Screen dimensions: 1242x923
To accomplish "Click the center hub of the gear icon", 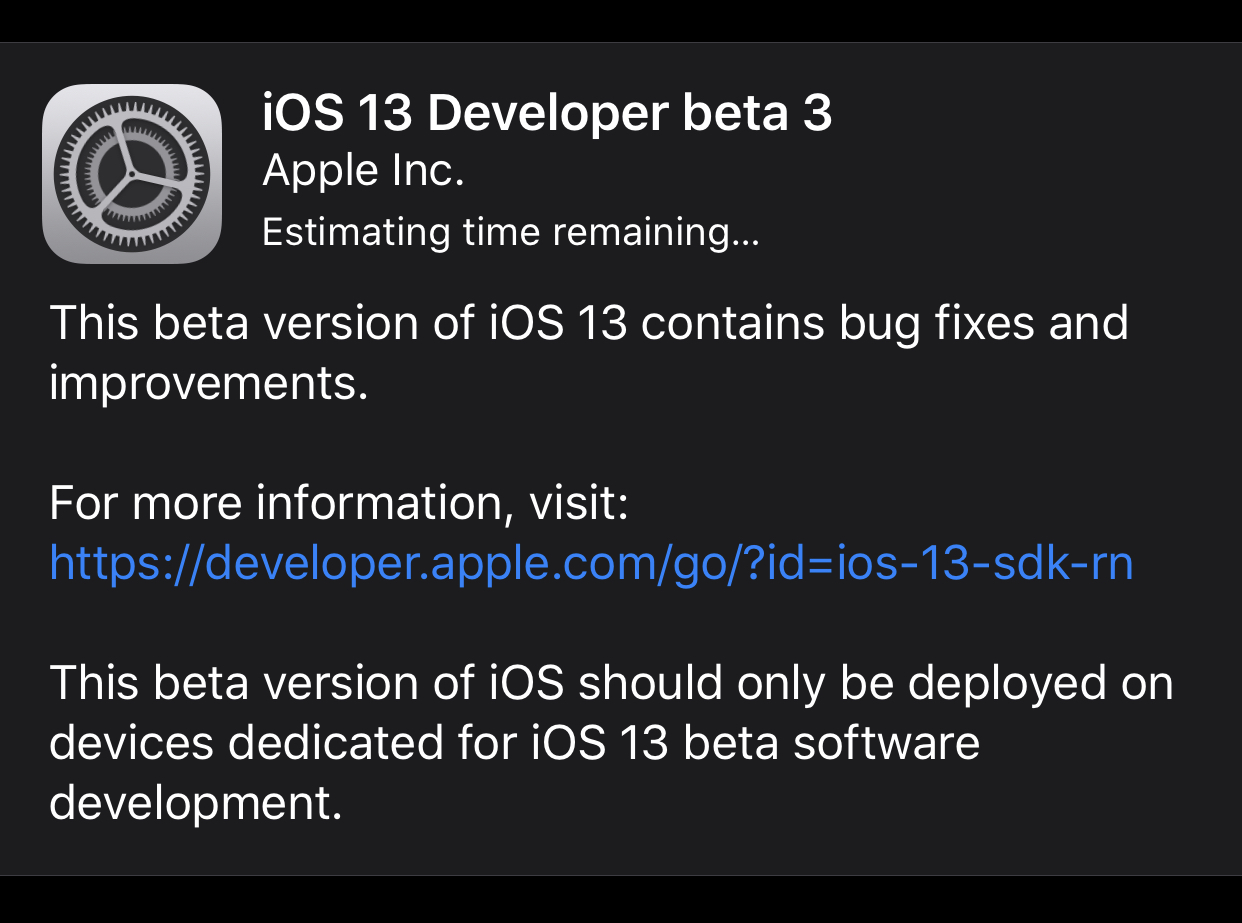I will coord(131,174).
